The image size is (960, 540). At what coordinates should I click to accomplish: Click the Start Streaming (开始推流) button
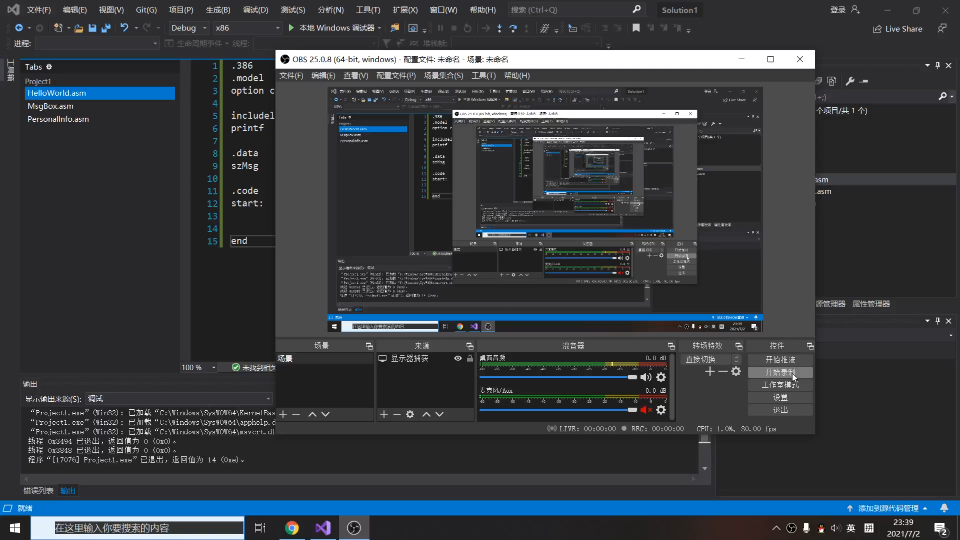(780, 359)
